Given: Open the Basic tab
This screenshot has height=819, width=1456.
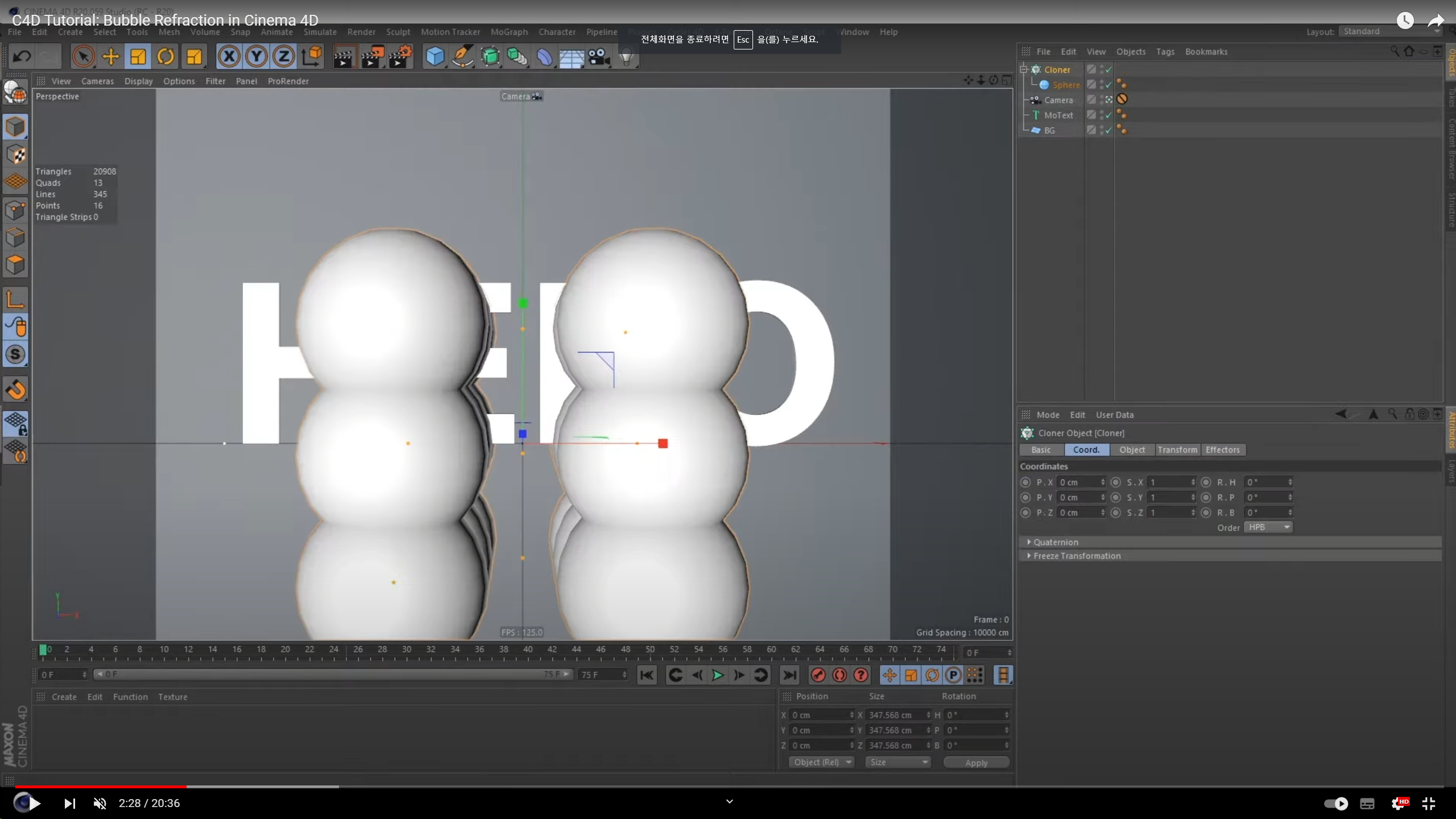Looking at the screenshot, I should 1041,450.
